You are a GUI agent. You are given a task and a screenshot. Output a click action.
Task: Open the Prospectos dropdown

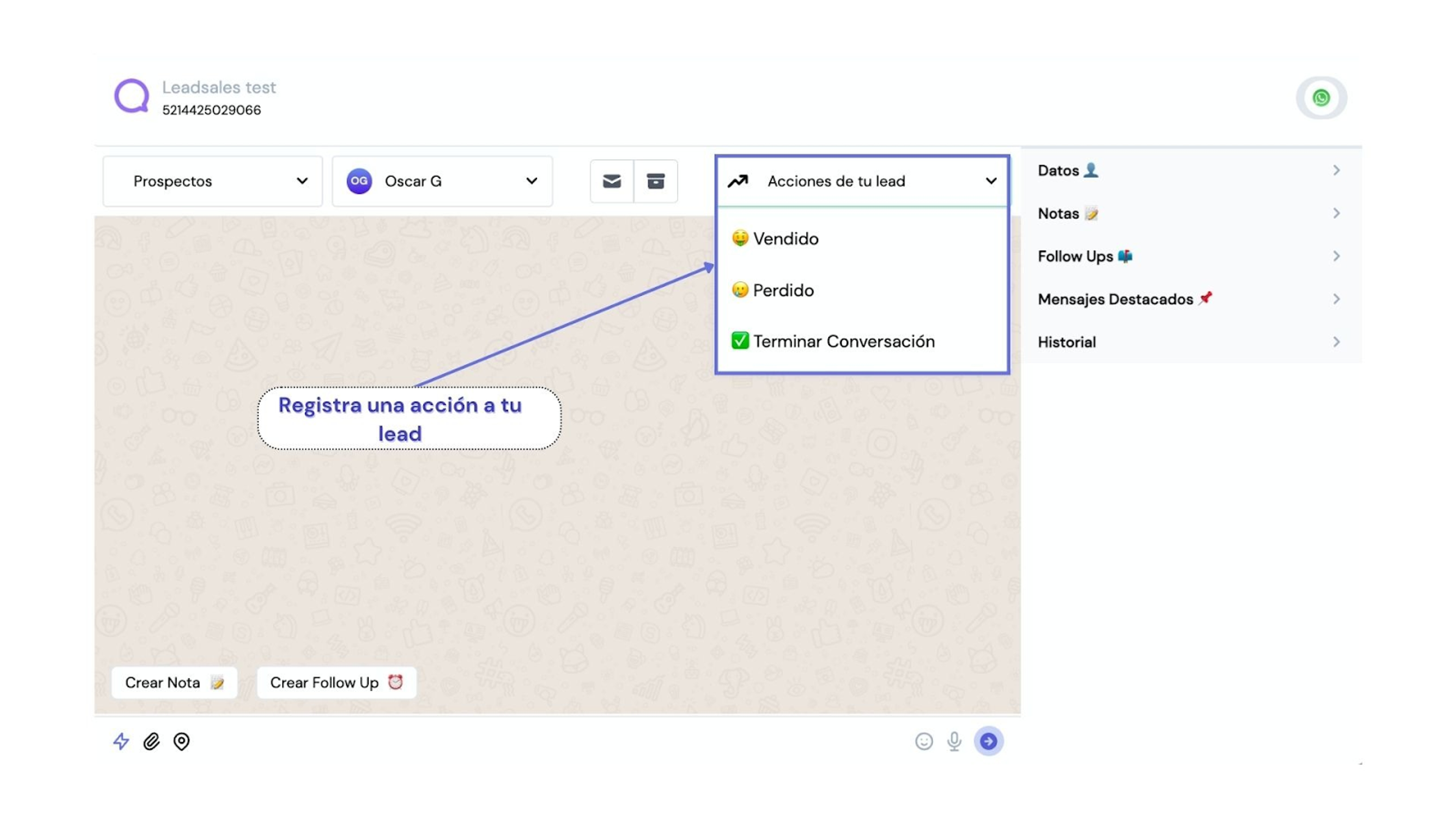(x=212, y=181)
